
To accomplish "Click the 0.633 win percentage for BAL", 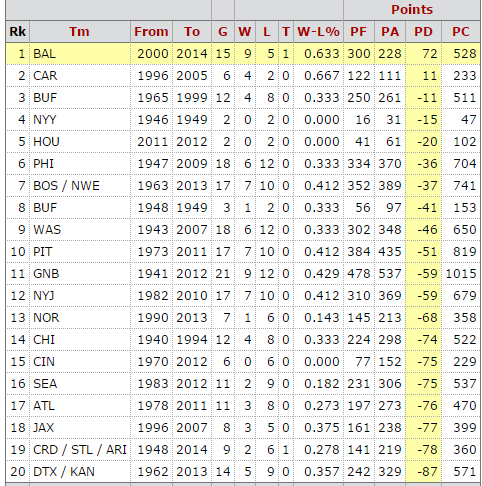I will click(322, 54).
